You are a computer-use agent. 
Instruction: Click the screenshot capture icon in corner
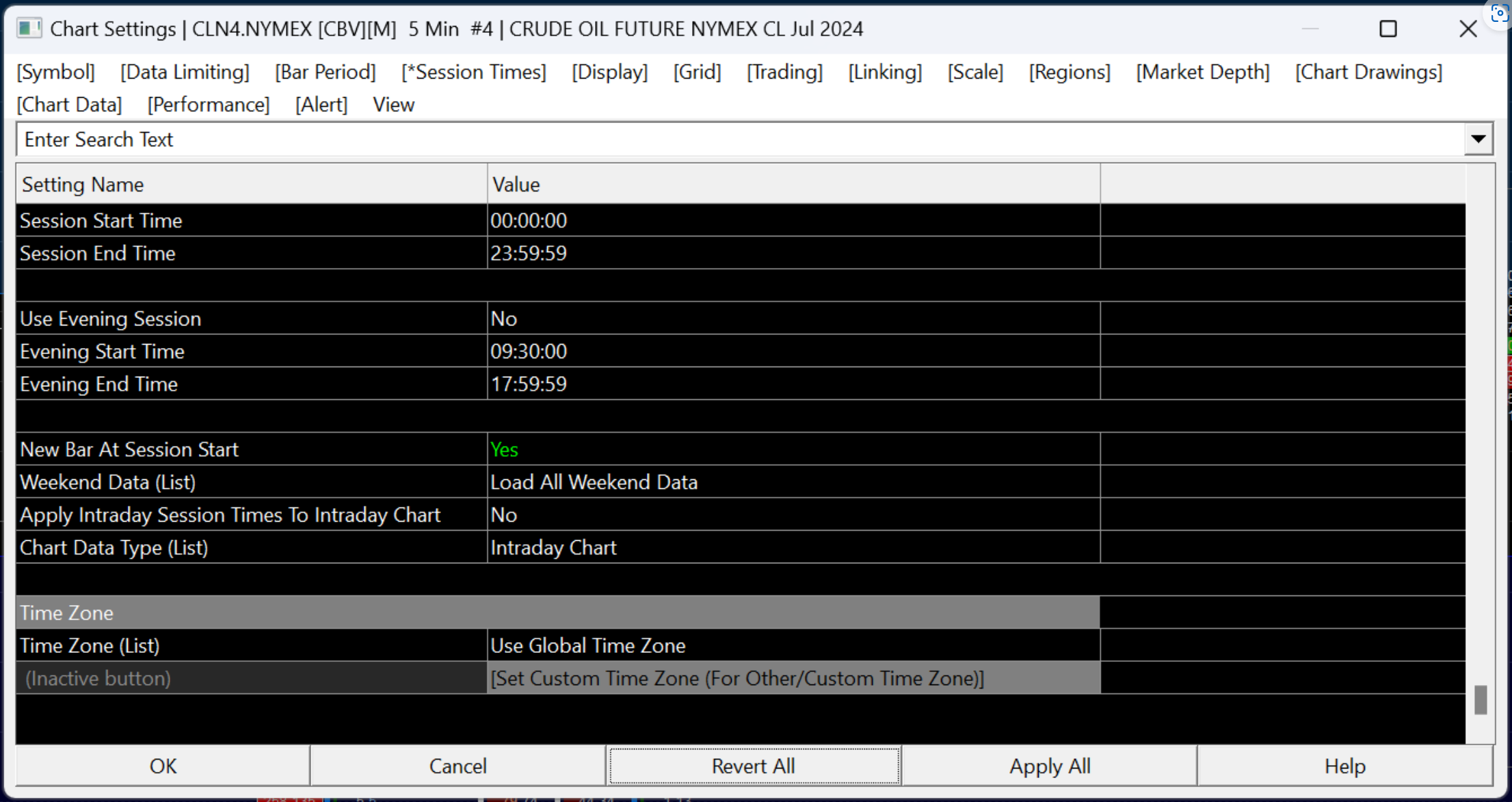pyautogui.click(x=1498, y=14)
